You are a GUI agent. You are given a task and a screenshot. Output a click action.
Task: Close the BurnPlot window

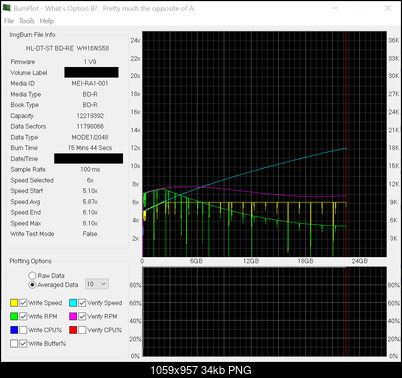[387, 8]
